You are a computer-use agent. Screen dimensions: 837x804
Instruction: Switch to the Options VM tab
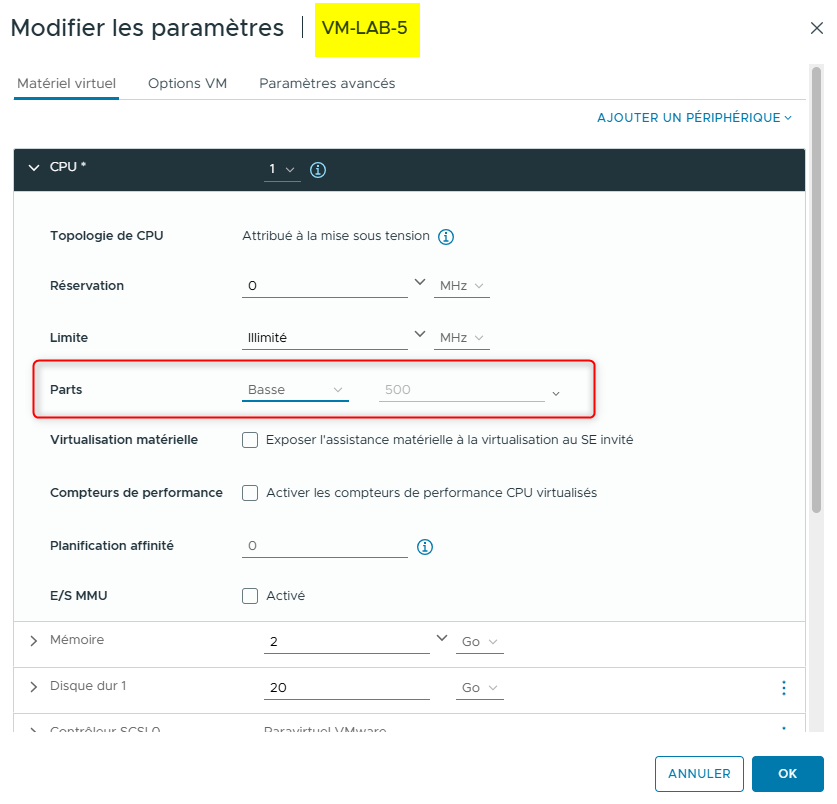[187, 84]
